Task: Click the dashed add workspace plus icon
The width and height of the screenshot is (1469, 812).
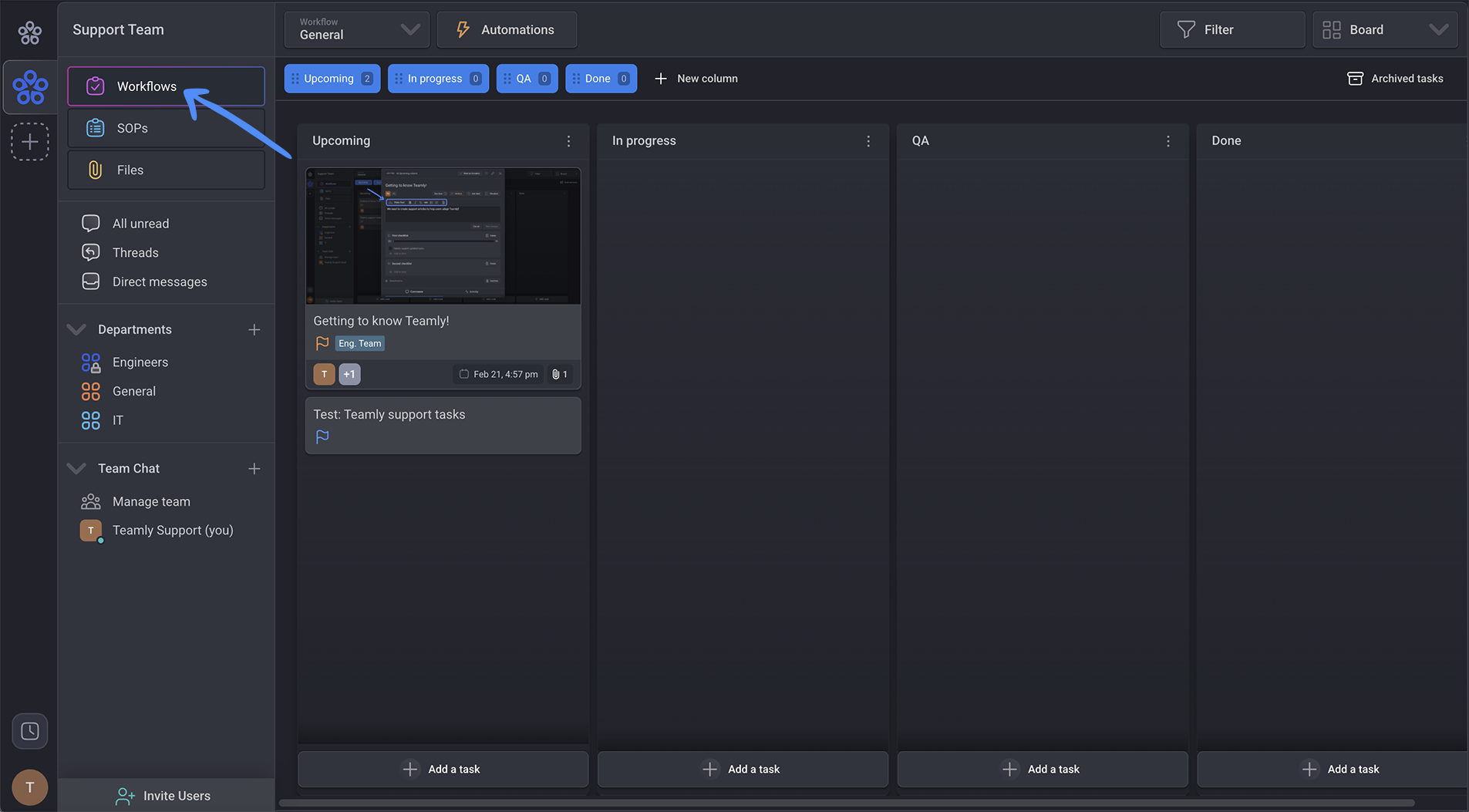Action: pyautogui.click(x=29, y=142)
